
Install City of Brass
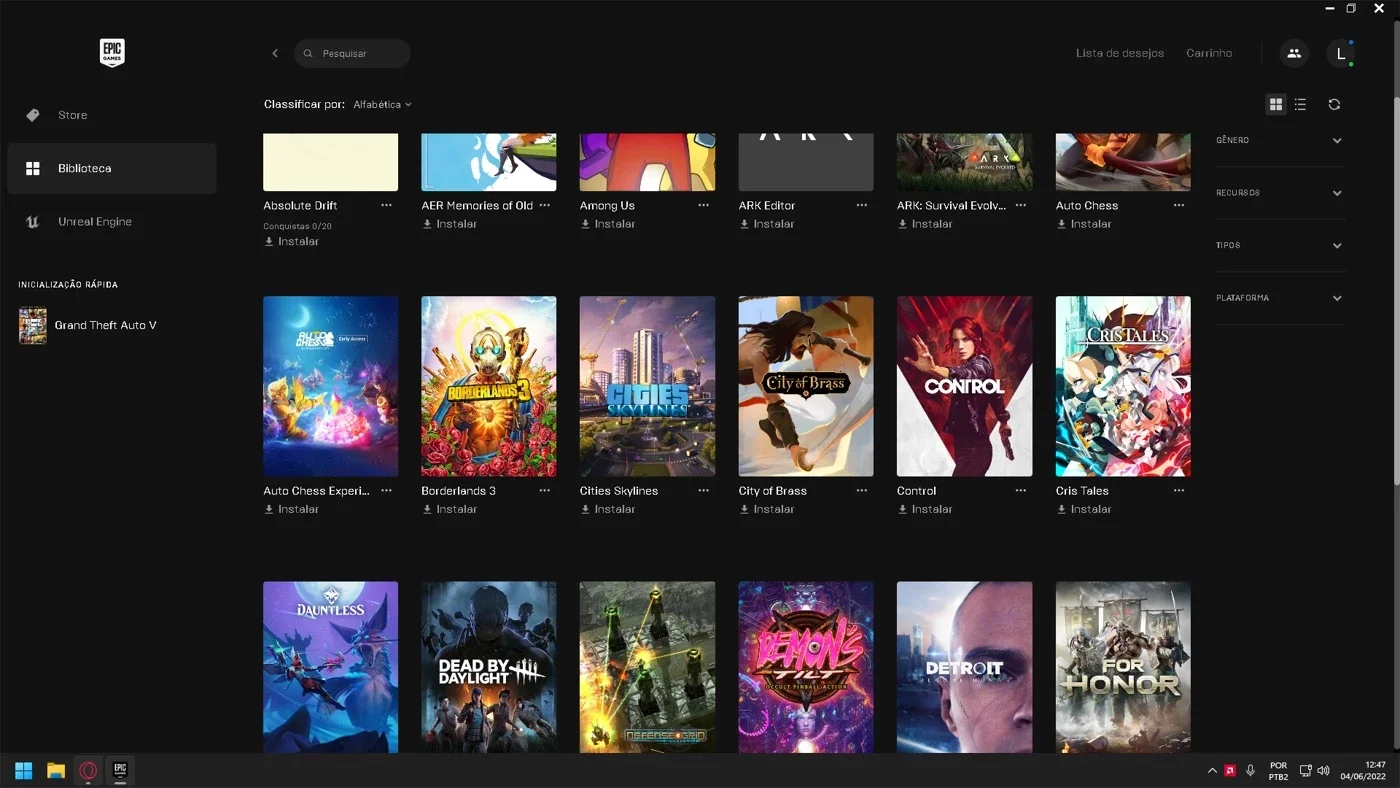(767, 509)
